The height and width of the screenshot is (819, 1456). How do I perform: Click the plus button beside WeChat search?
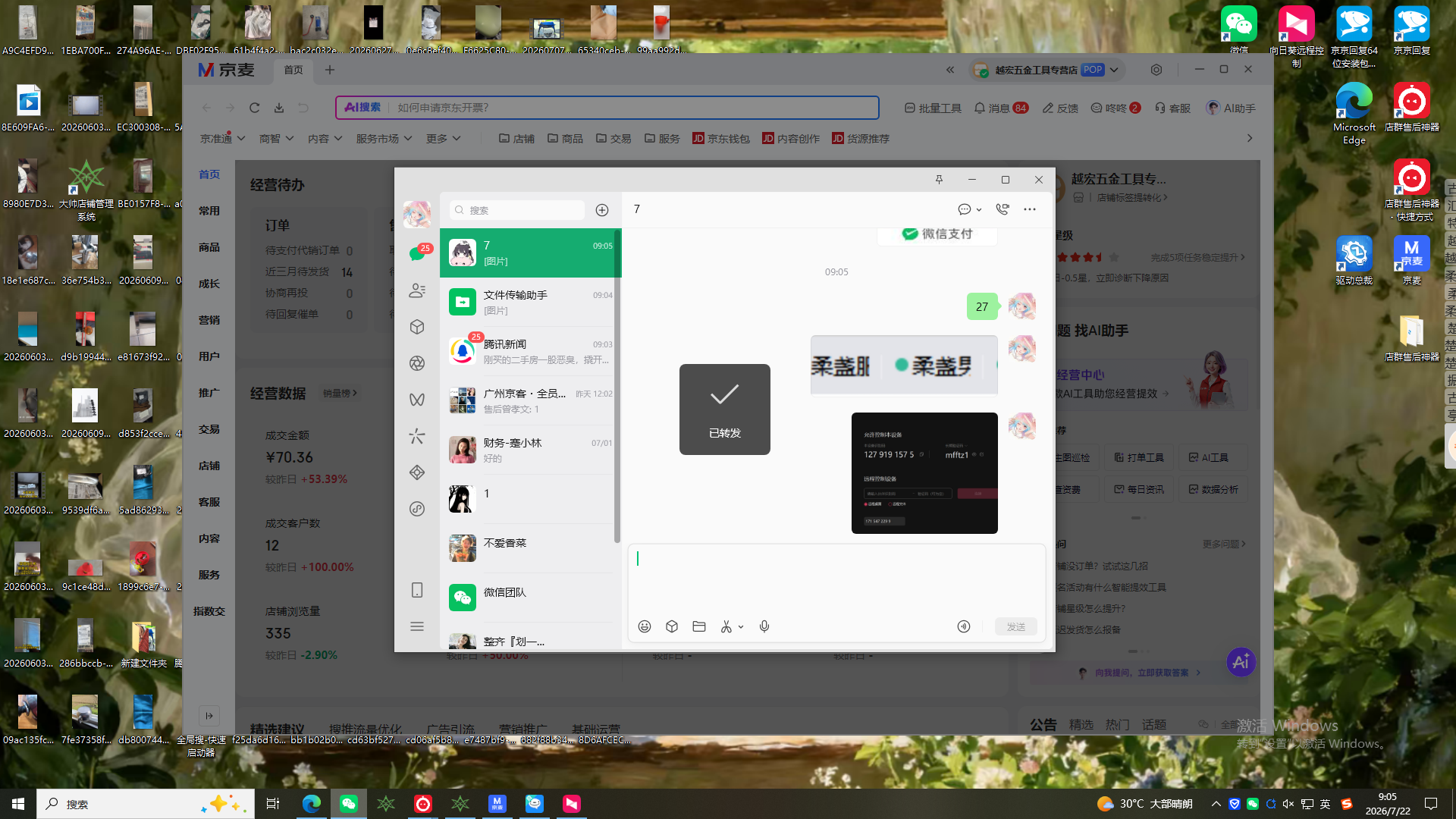602,210
